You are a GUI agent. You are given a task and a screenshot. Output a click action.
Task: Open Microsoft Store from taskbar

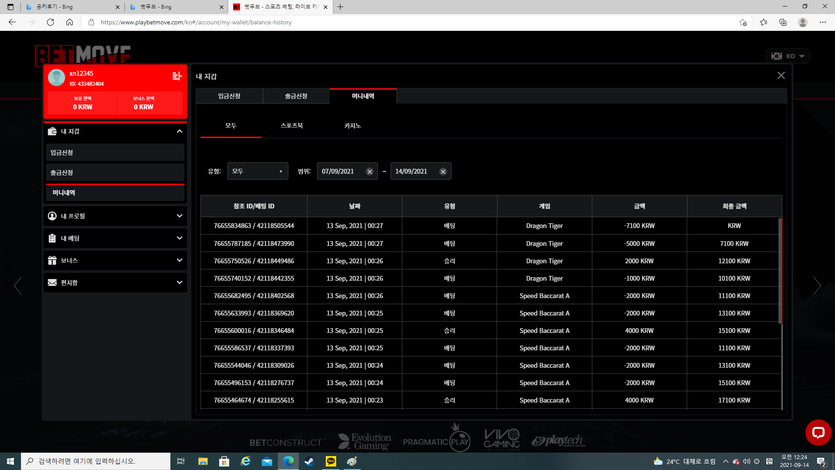pos(224,461)
